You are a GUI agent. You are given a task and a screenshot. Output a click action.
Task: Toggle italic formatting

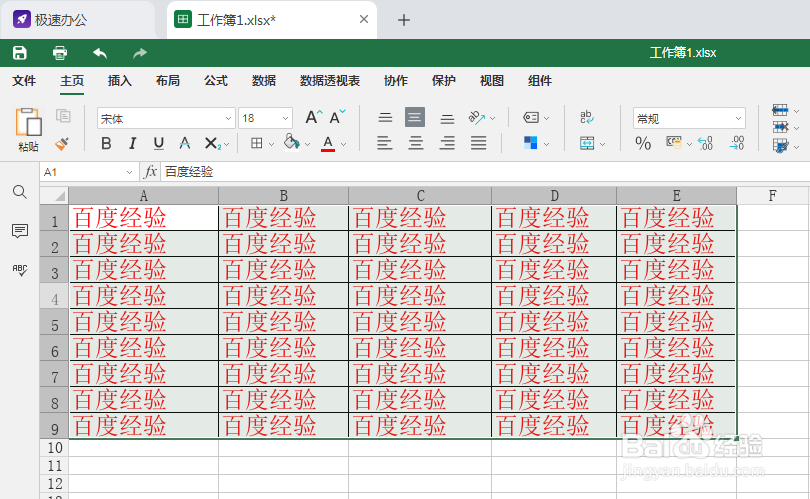coord(132,143)
